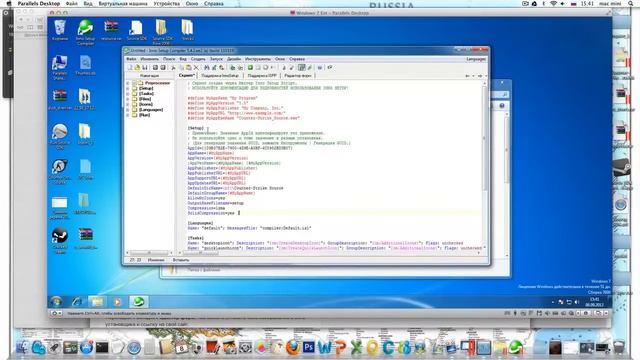Open Recycle Bin on Windows desktop
640x360 pixels.
click(x=60, y=30)
